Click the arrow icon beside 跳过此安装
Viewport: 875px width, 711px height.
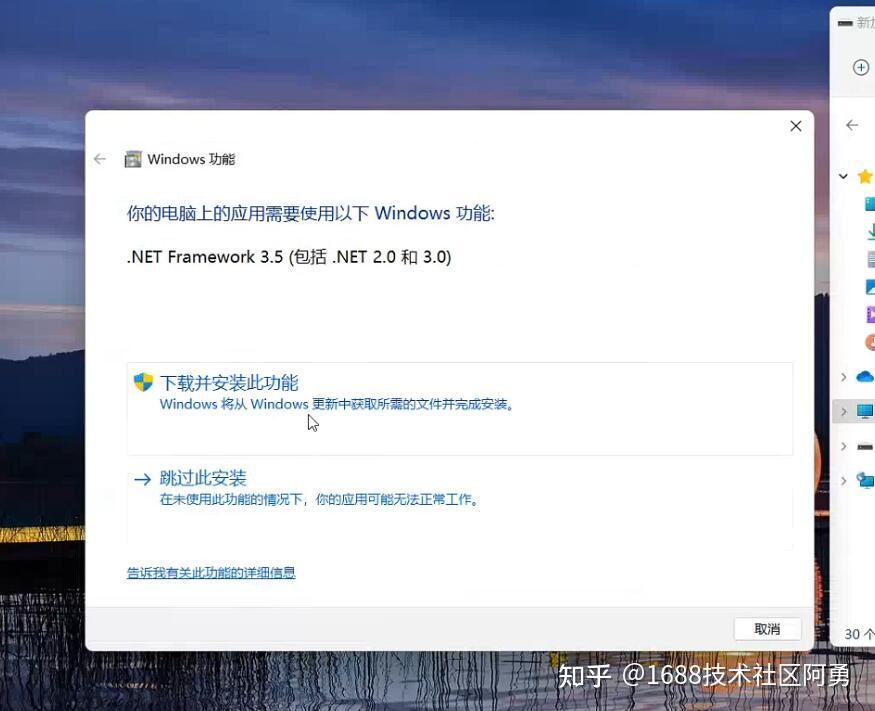pos(142,478)
